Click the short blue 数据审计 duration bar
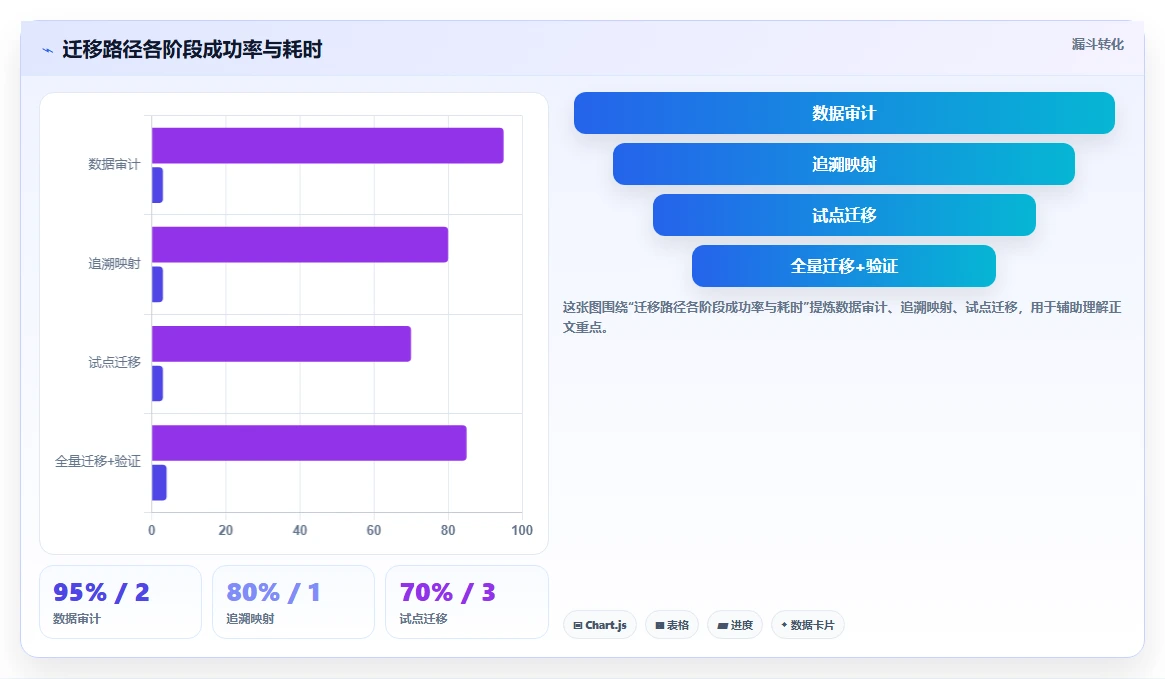The width and height of the screenshot is (1165, 679). [x=158, y=185]
